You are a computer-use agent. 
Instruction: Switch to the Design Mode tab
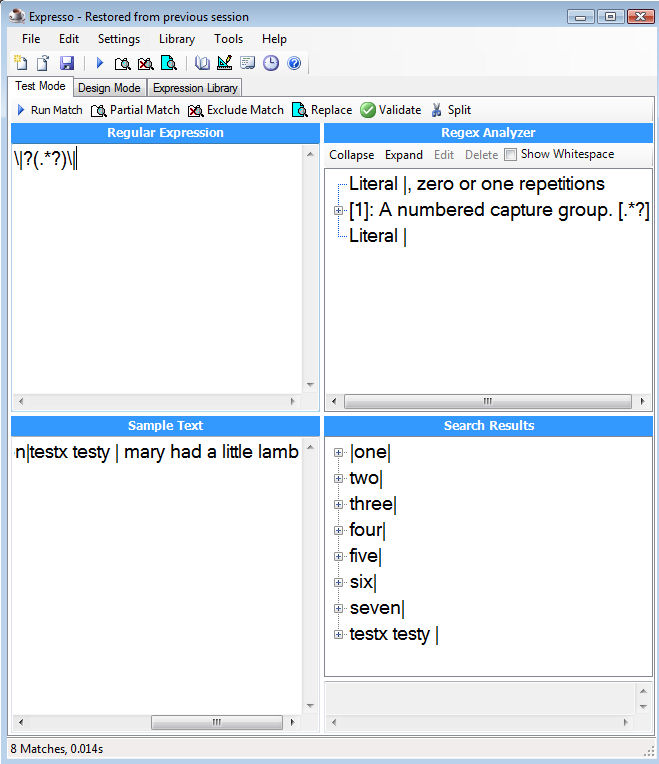click(x=110, y=88)
